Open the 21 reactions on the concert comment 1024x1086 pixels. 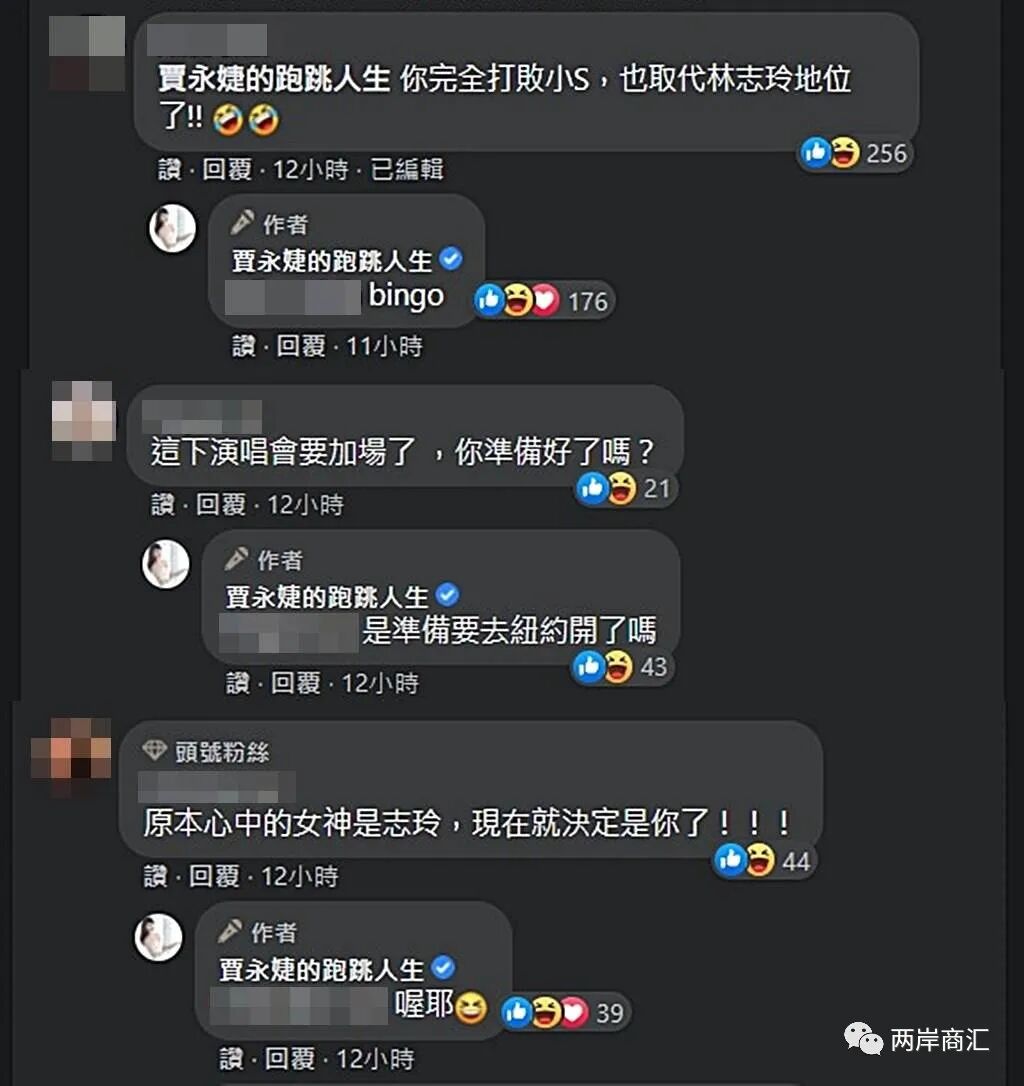point(625,489)
